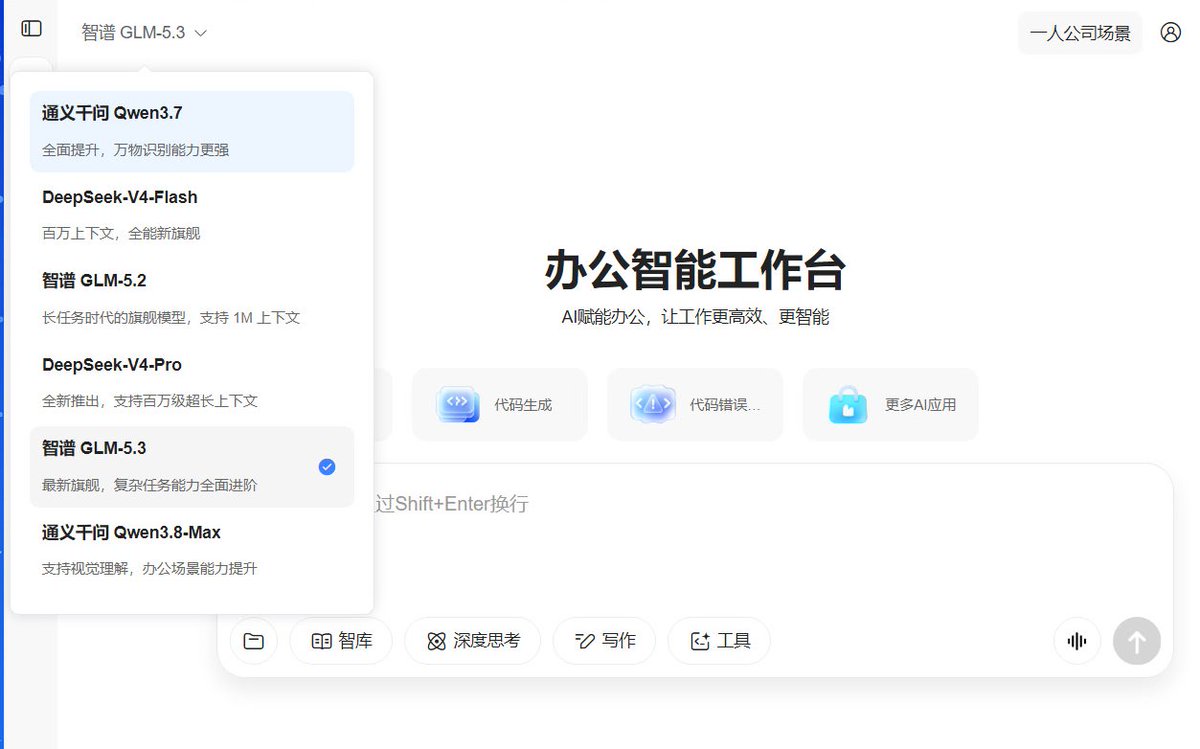
Task: Click the 办公智能工作台 heading
Action: pyautogui.click(x=695, y=270)
